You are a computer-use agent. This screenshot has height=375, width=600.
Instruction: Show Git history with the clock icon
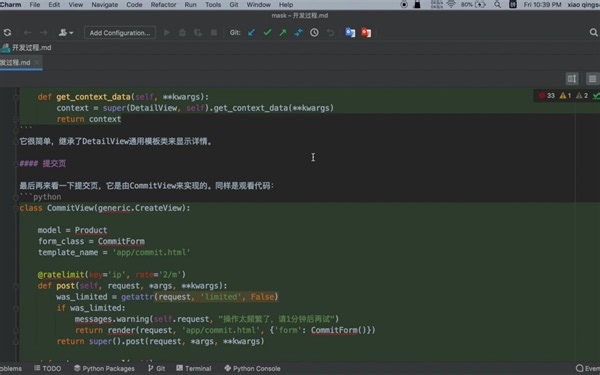tap(314, 33)
